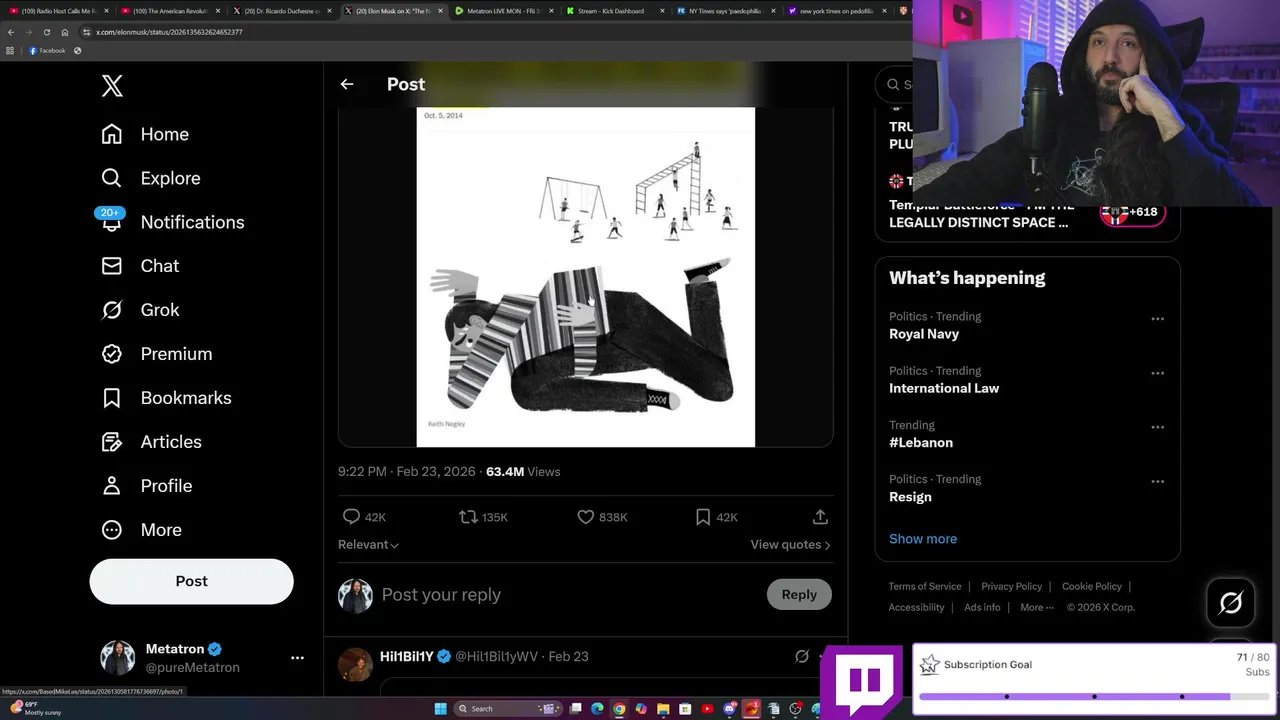Like the post with 838K likes

586,517
